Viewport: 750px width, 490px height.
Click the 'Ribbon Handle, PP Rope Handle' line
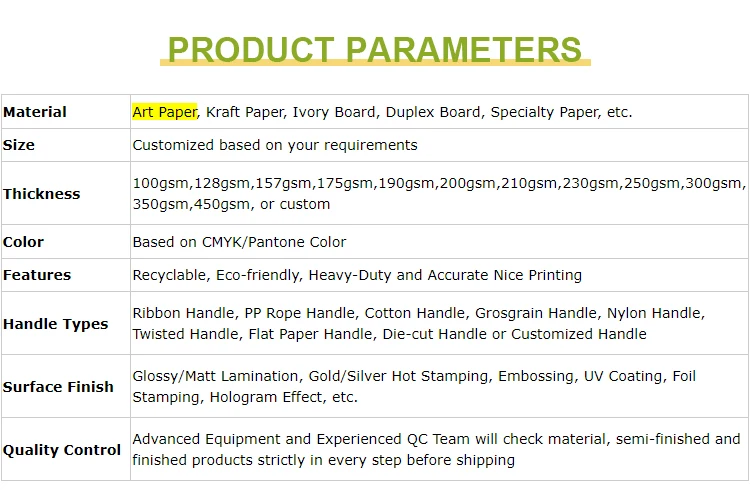[x=419, y=313]
